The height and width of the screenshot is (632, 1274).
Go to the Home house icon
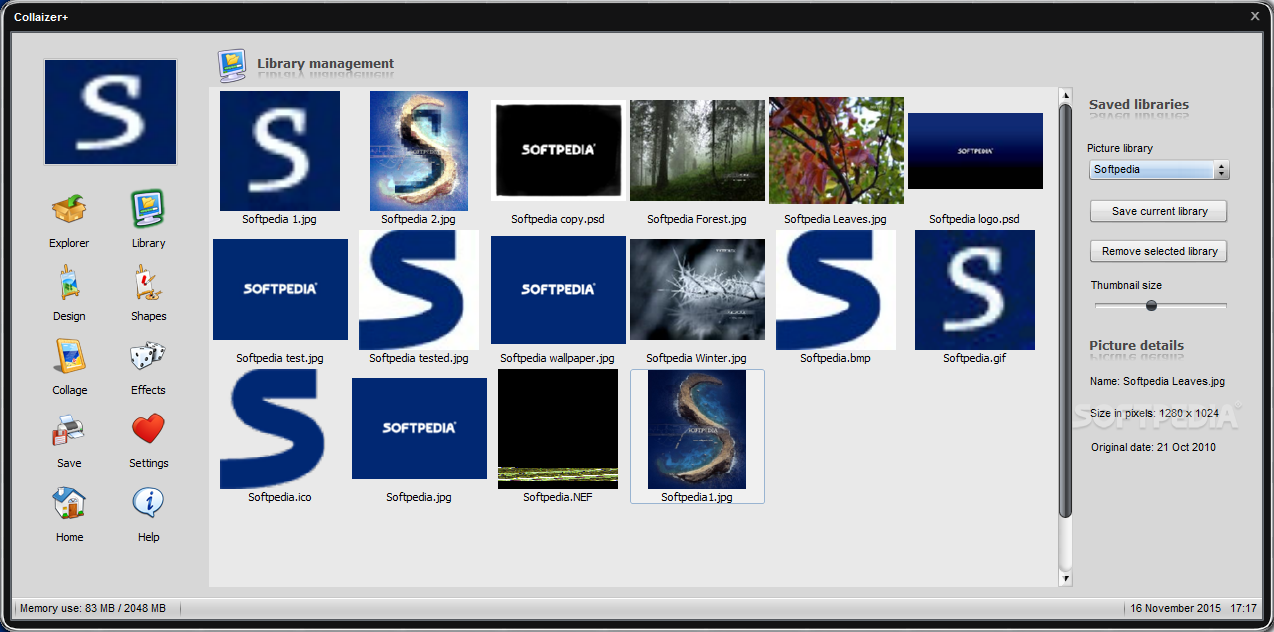point(69,503)
